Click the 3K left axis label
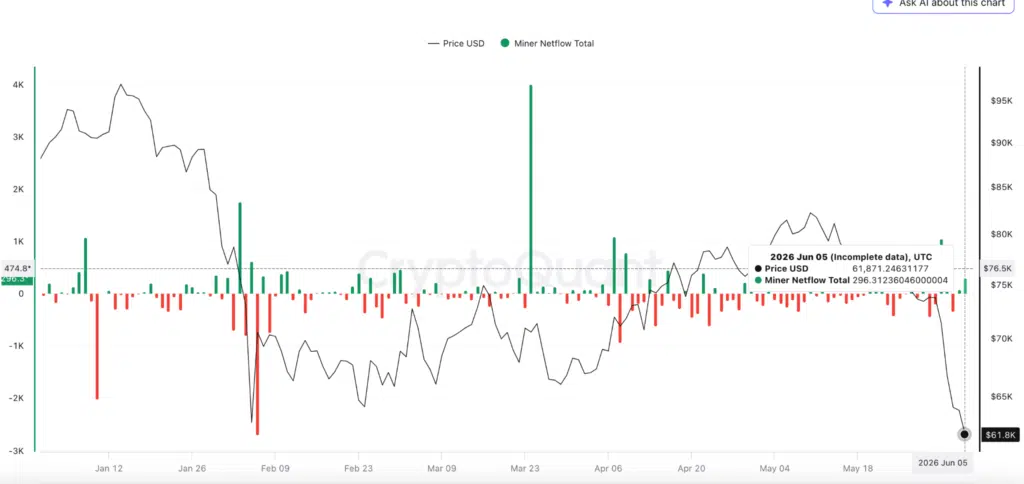 [x=18, y=137]
